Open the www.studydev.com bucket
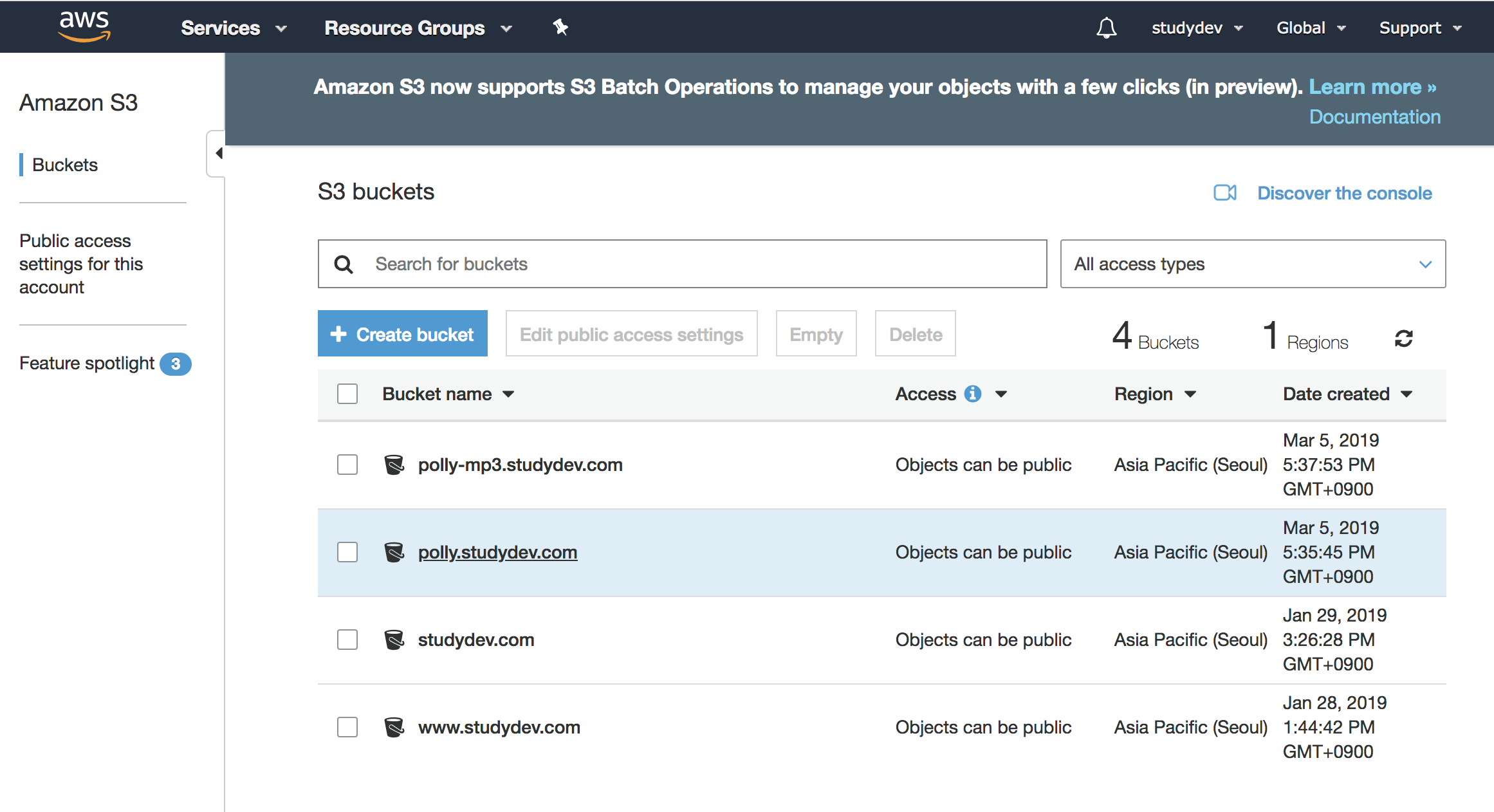The image size is (1494, 812). (499, 727)
